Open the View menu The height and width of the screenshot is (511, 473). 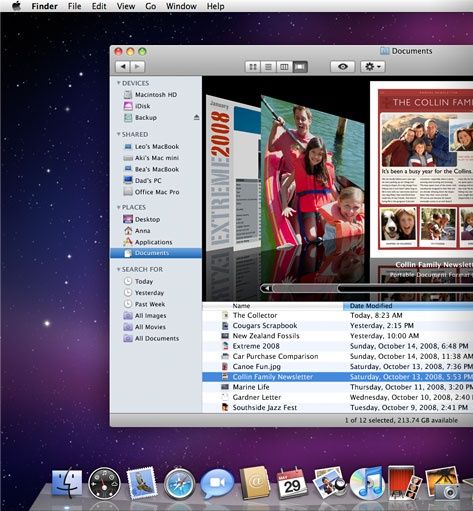point(126,6)
